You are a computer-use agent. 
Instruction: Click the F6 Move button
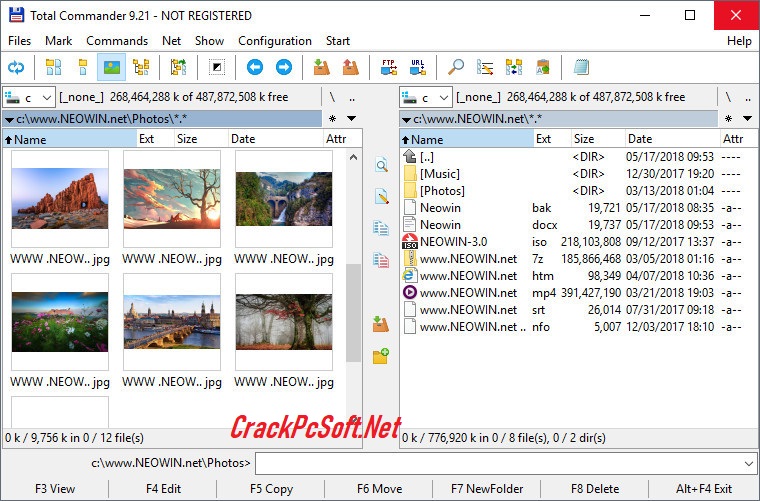tap(380, 489)
